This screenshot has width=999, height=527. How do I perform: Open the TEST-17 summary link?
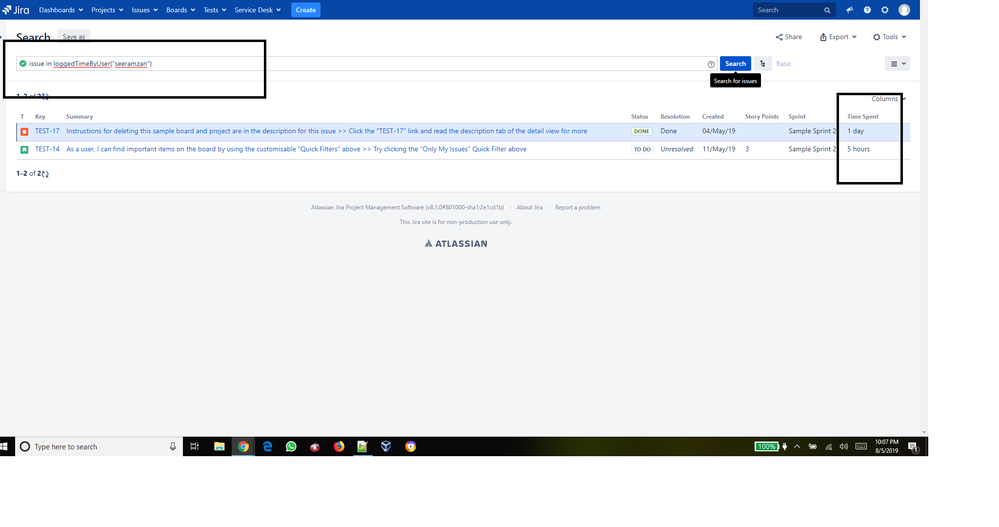click(x=327, y=131)
